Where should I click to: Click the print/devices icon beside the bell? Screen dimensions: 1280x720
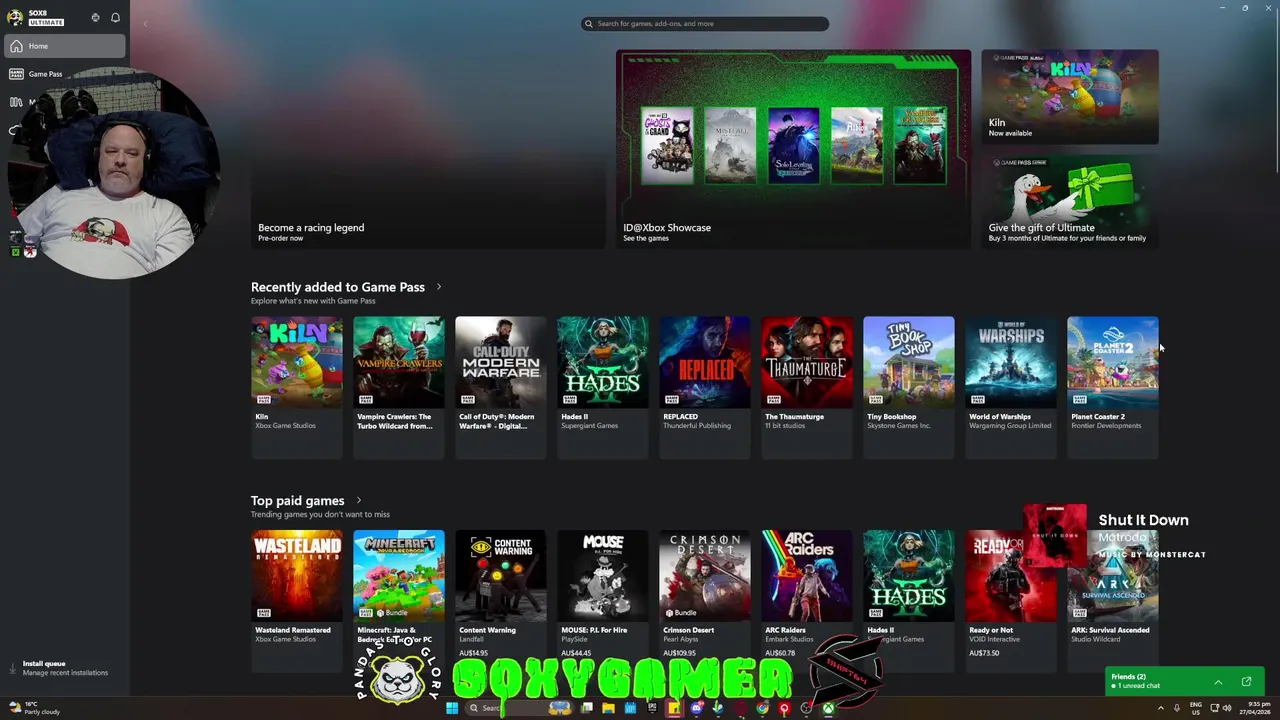point(95,18)
